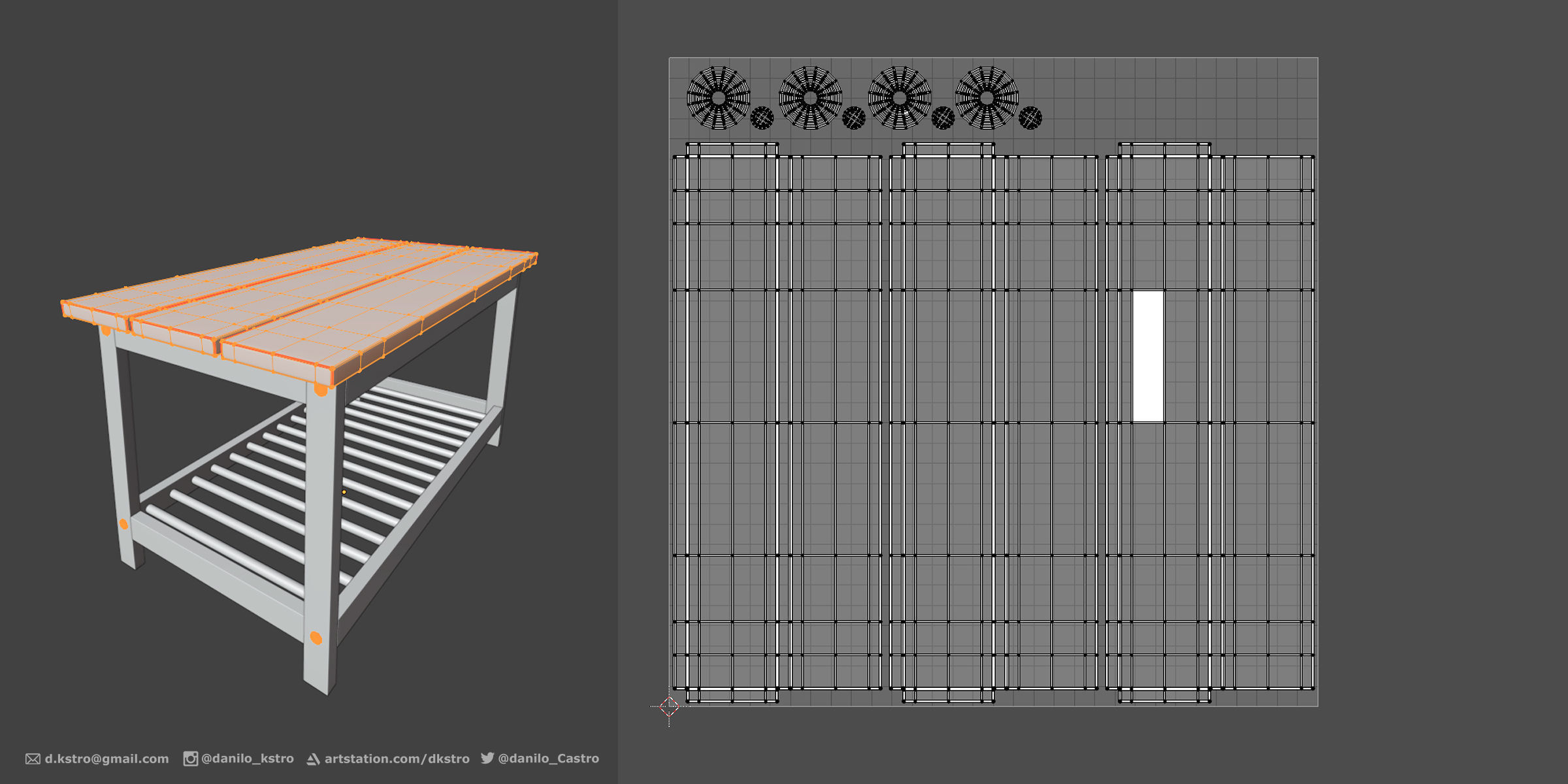Image resolution: width=1568 pixels, height=784 pixels.
Task: Click the Twitter bird icon
Action: point(487,758)
